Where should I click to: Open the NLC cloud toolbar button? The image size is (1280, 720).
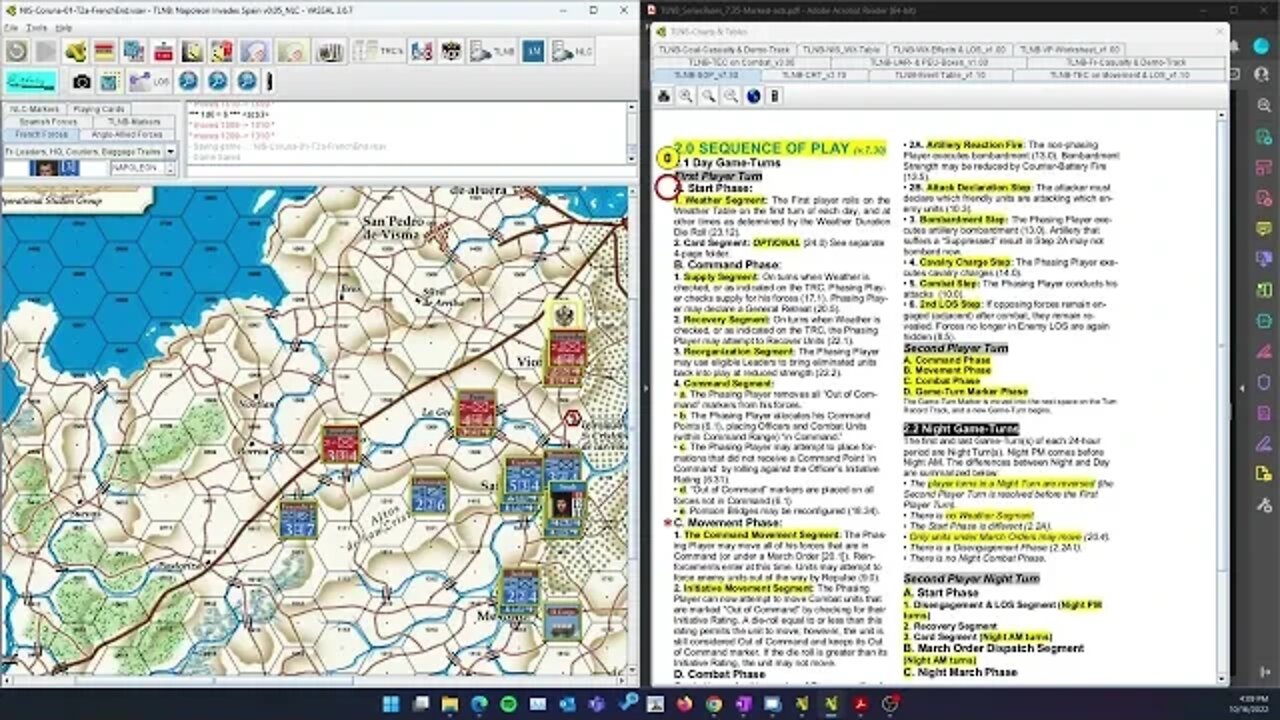(573, 51)
